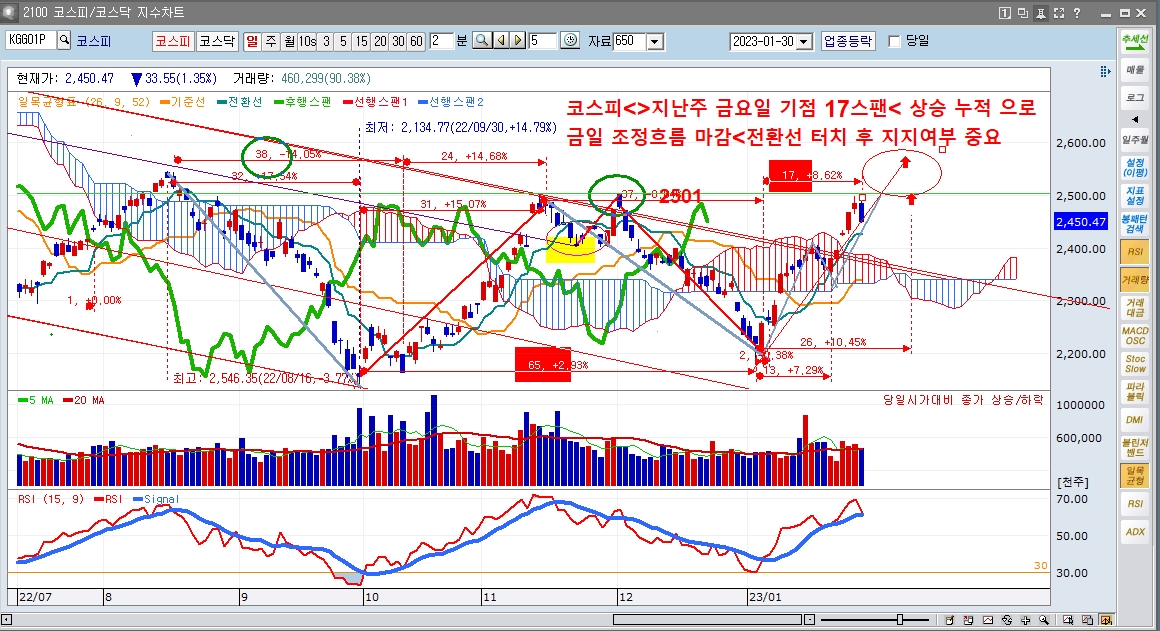Click the clock icon beside the 5 field
This screenshot has width=1160, height=631.
tap(570, 41)
